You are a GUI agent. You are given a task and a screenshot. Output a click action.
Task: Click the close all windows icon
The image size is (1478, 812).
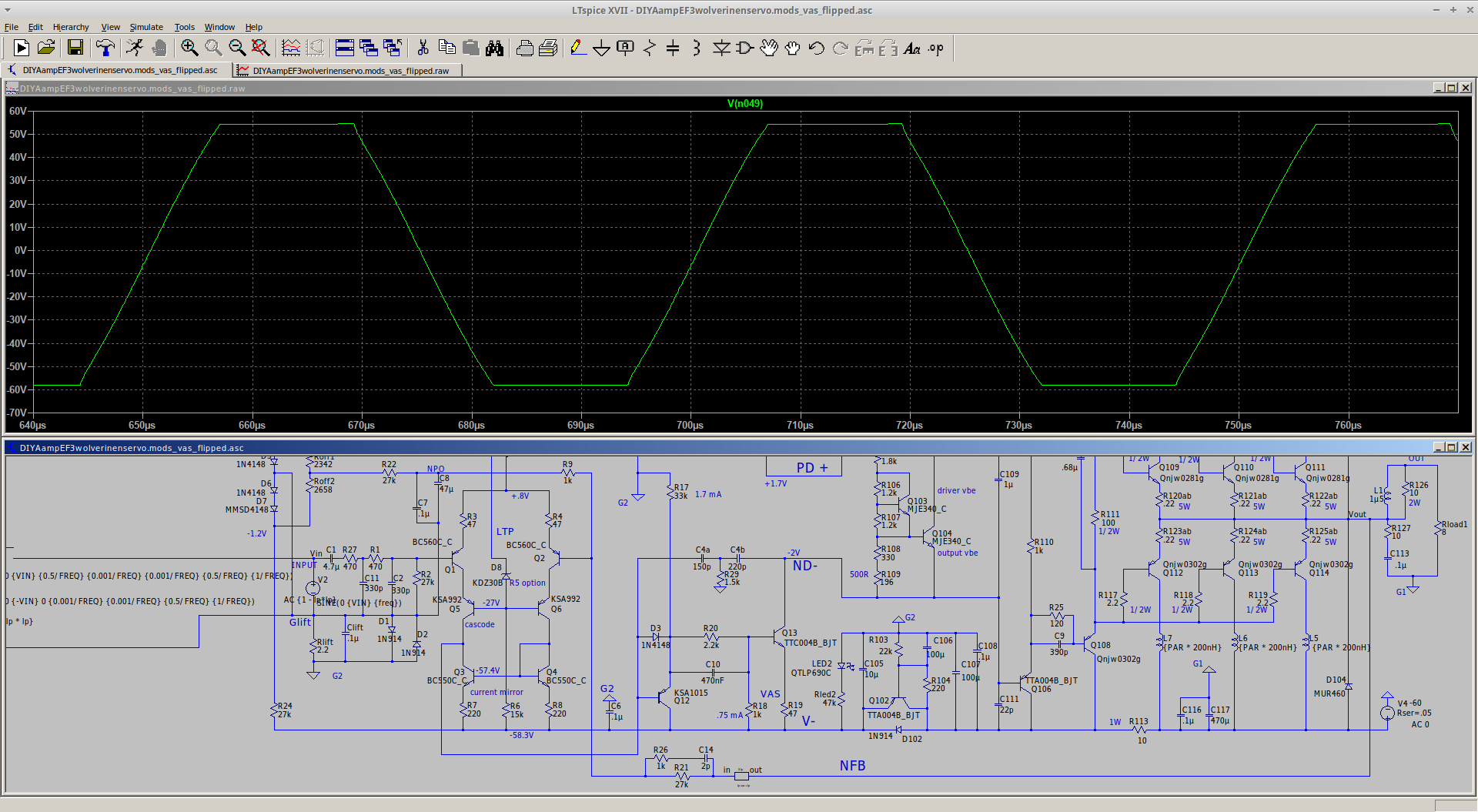coord(393,48)
